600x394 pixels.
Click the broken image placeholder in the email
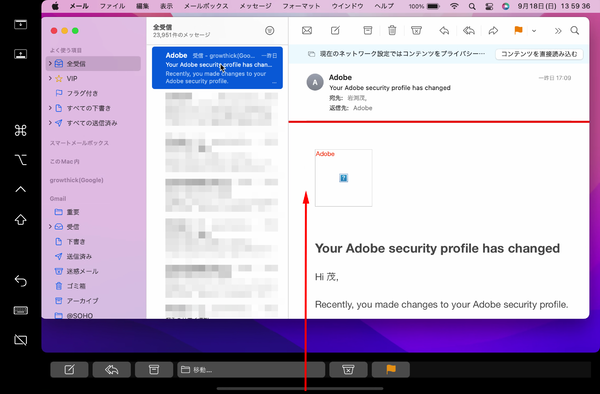coord(343,178)
